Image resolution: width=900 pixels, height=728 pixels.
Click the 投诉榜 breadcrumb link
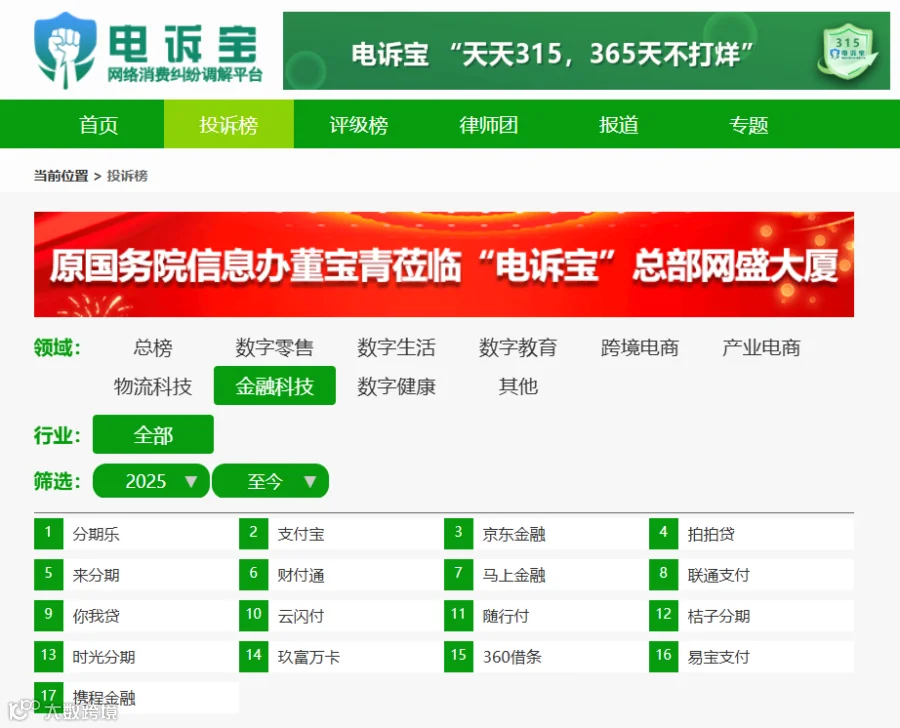[x=127, y=176]
